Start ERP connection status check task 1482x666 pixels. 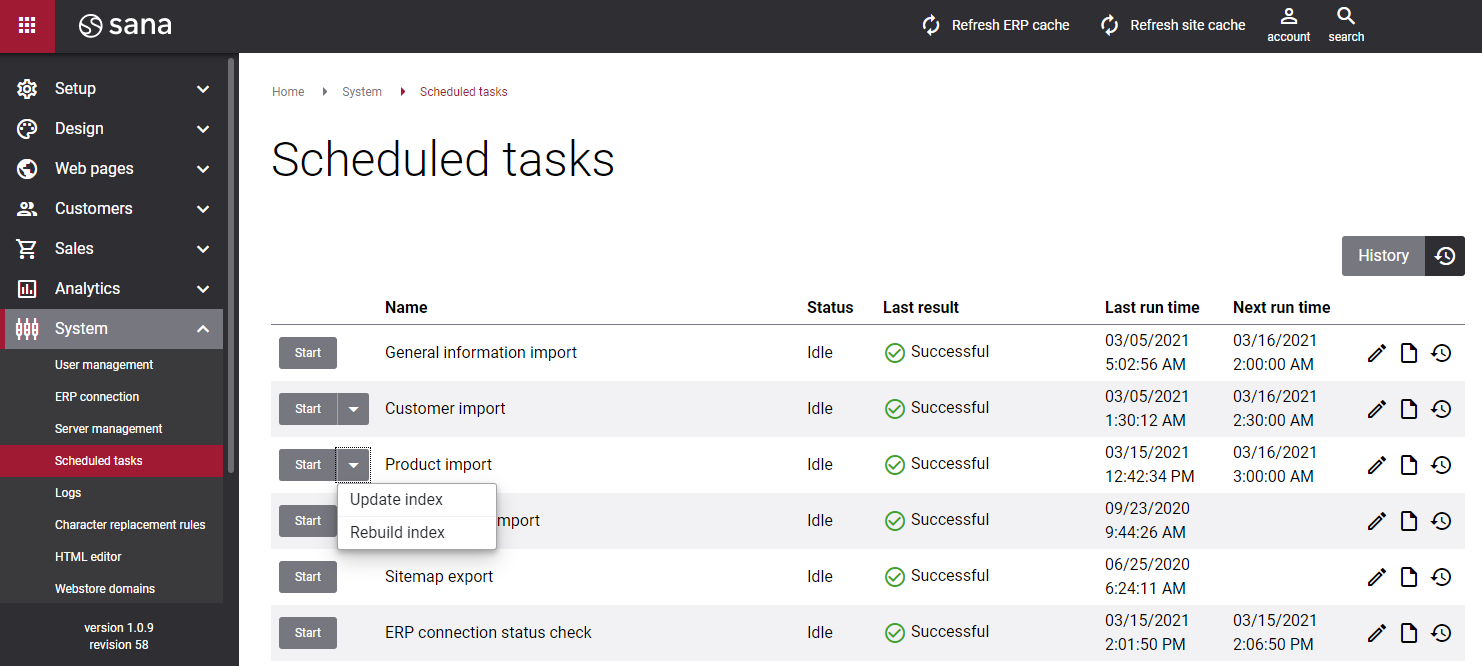[x=308, y=633]
